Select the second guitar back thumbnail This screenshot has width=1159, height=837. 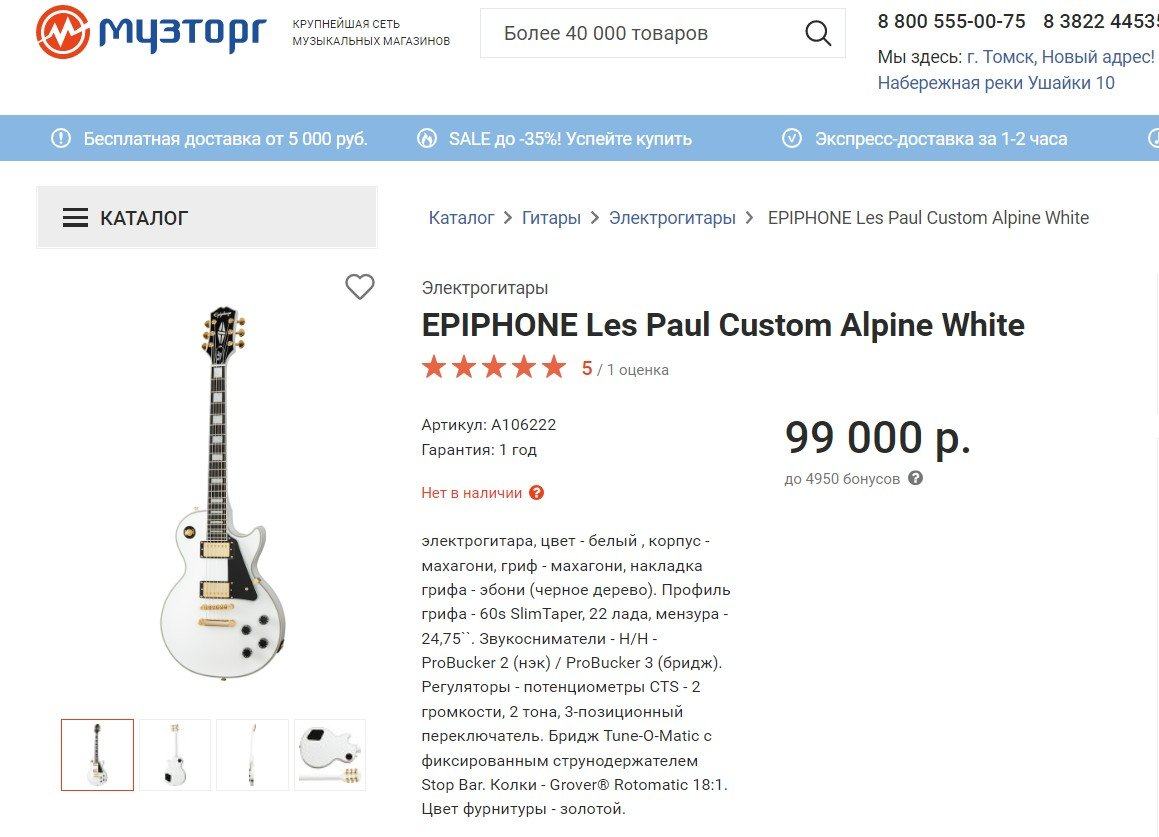(x=175, y=755)
